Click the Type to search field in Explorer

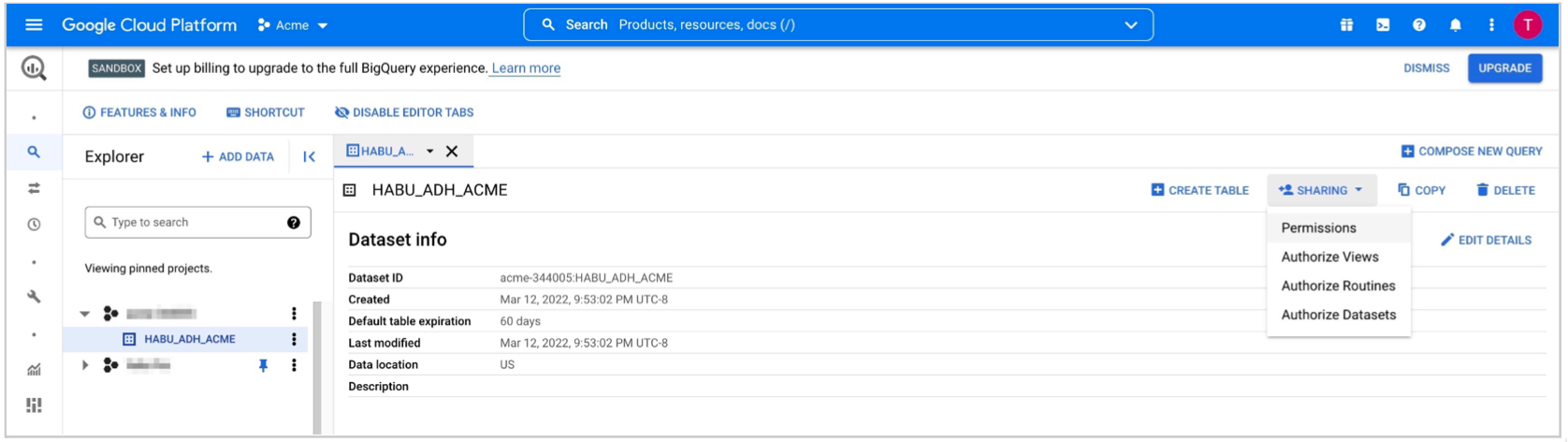coord(192,222)
